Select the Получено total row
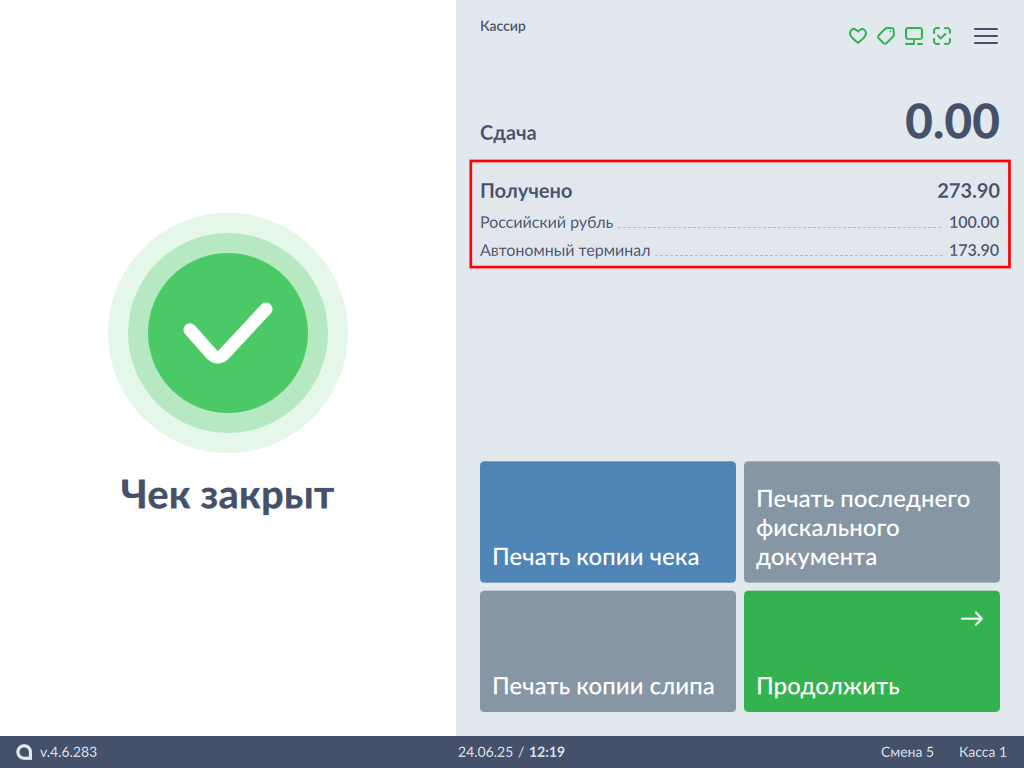 click(739, 191)
